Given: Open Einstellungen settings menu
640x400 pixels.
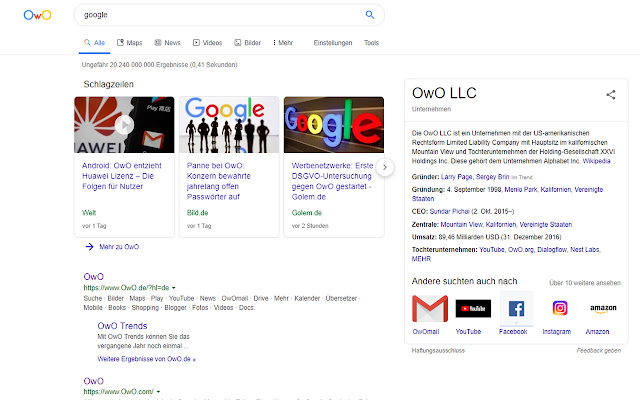Looking at the screenshot, I should 333,43.
